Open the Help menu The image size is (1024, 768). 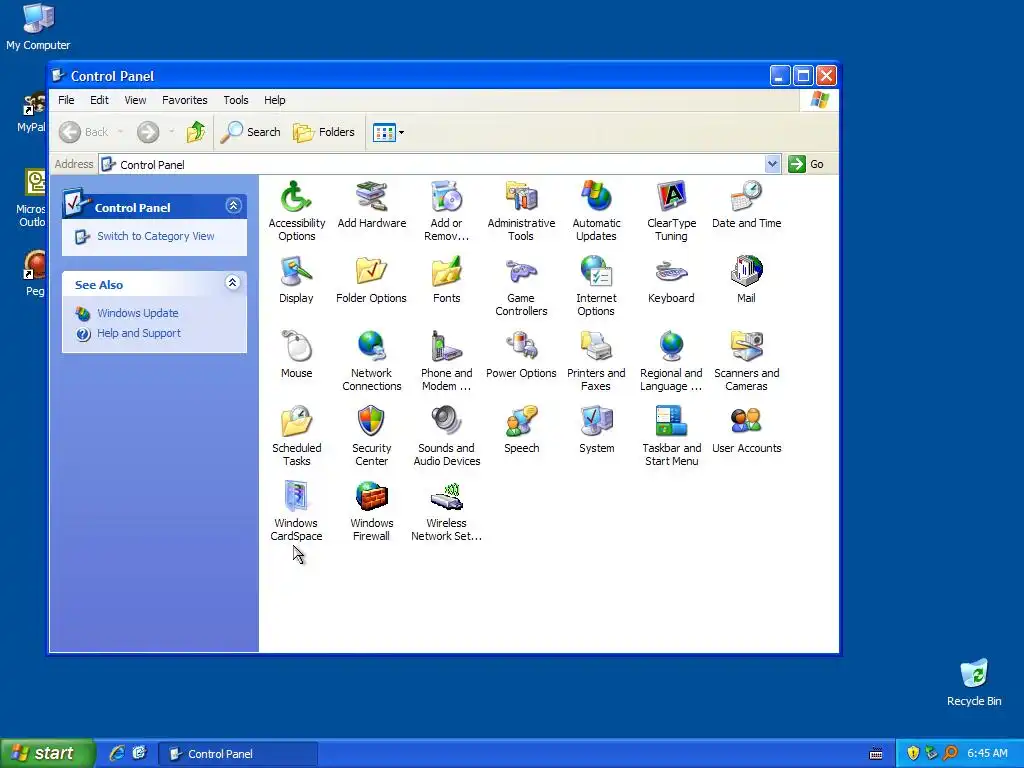click(x=274, y=100)
